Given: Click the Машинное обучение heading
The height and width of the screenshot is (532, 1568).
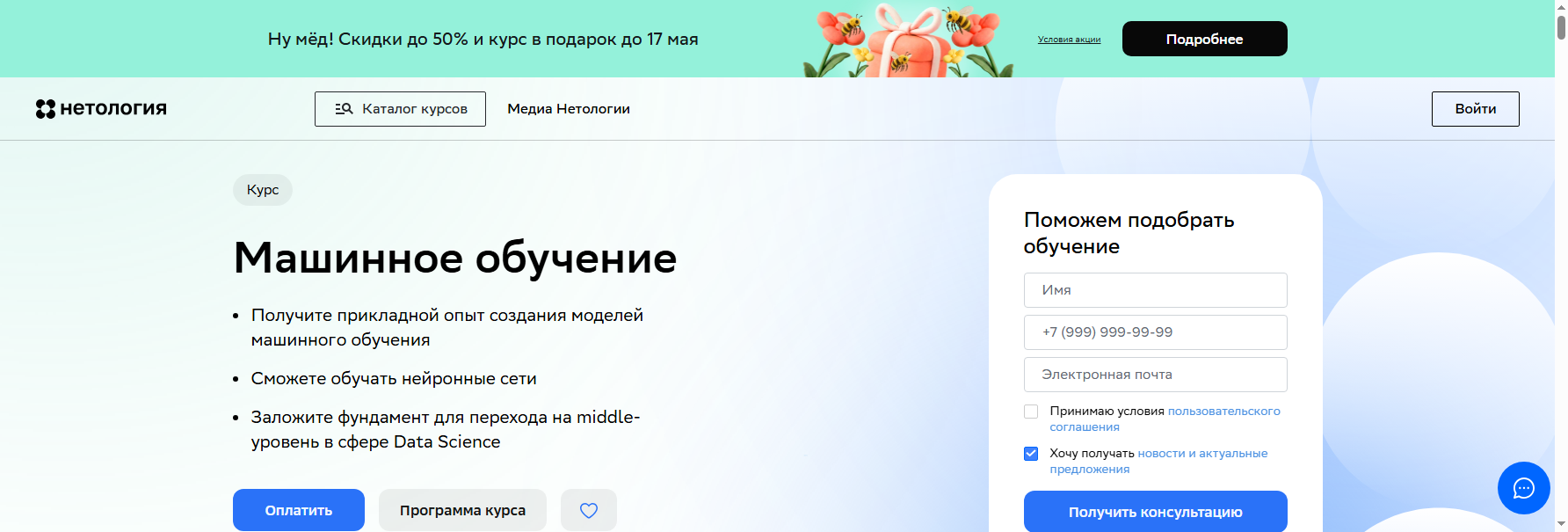Looking at the screenshot, I should point(455,259).
